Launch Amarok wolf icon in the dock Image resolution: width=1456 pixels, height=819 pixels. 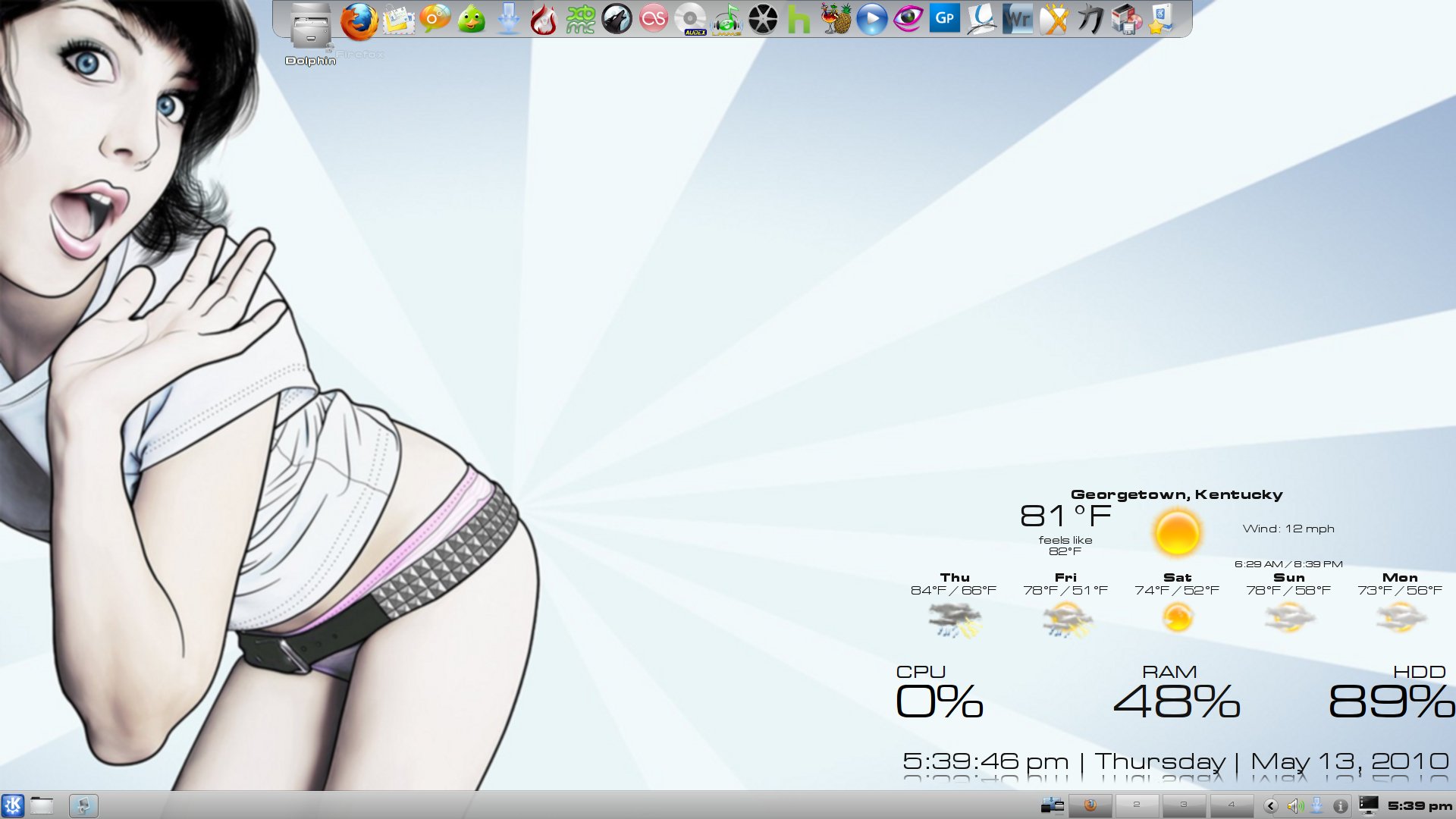tap(617, 19)
